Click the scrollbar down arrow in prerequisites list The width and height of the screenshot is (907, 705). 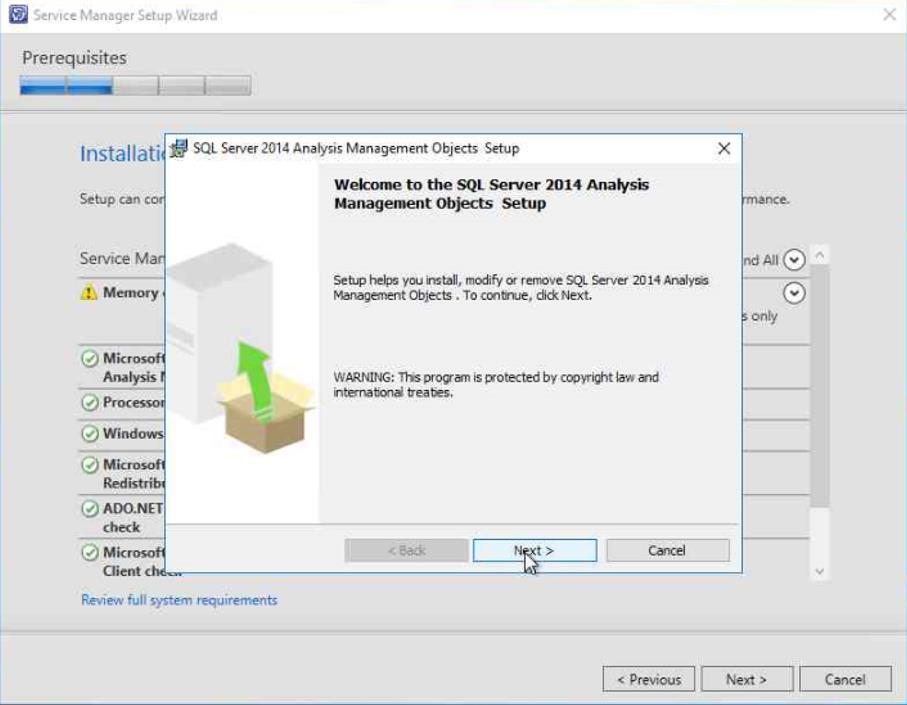click(x=820, y=571)
